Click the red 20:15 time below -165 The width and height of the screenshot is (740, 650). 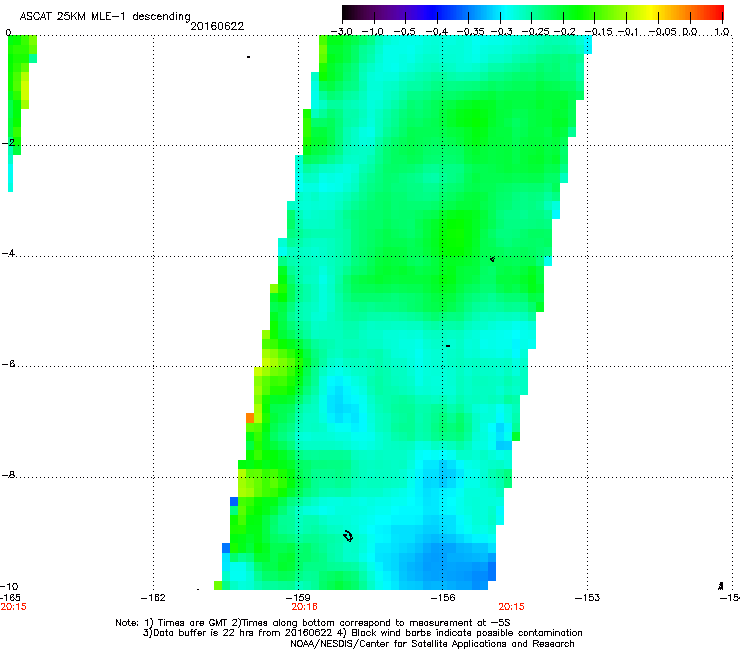click(x=13, y=607)
